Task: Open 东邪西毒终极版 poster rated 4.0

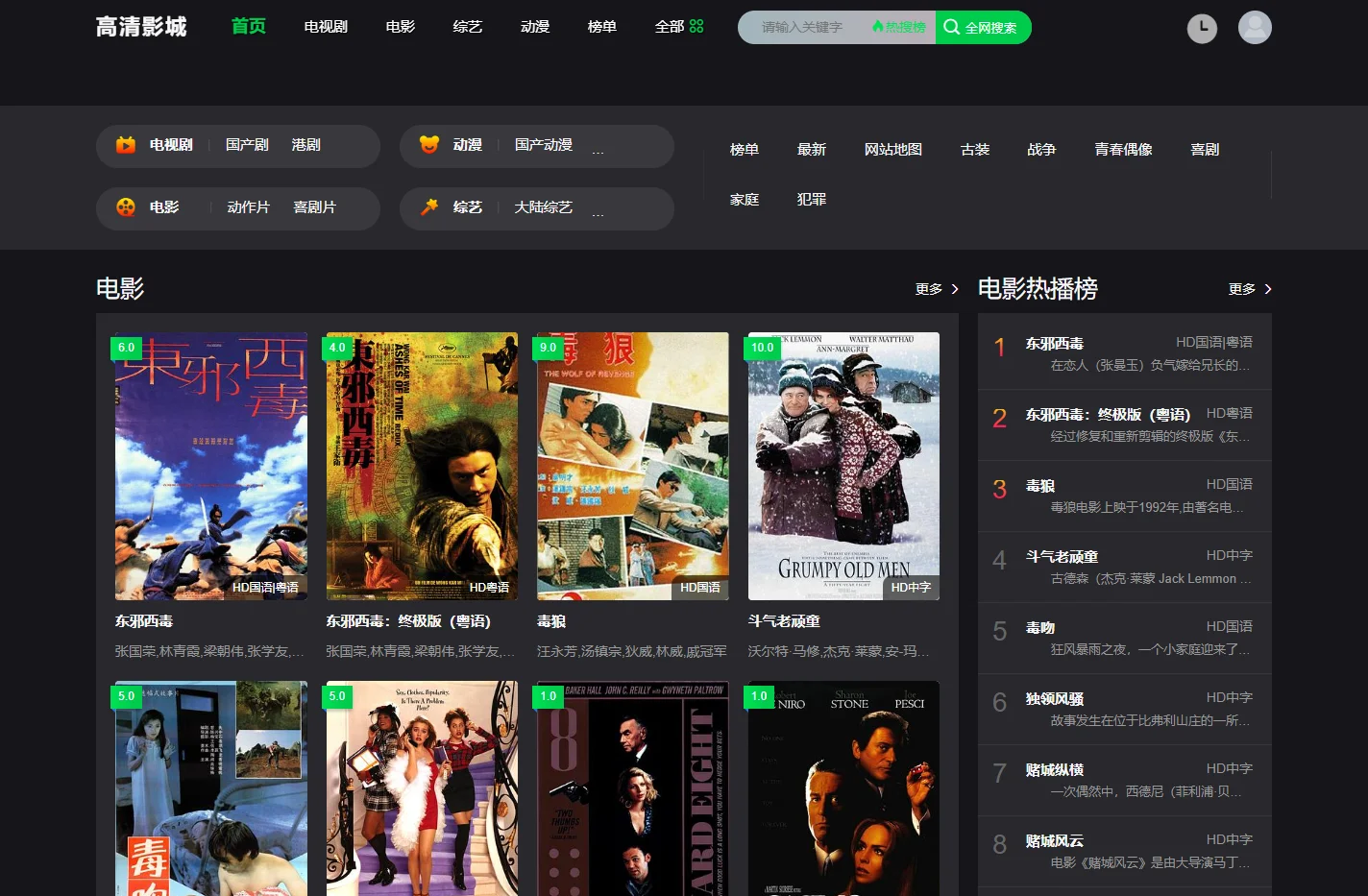Action: point(422,467)
